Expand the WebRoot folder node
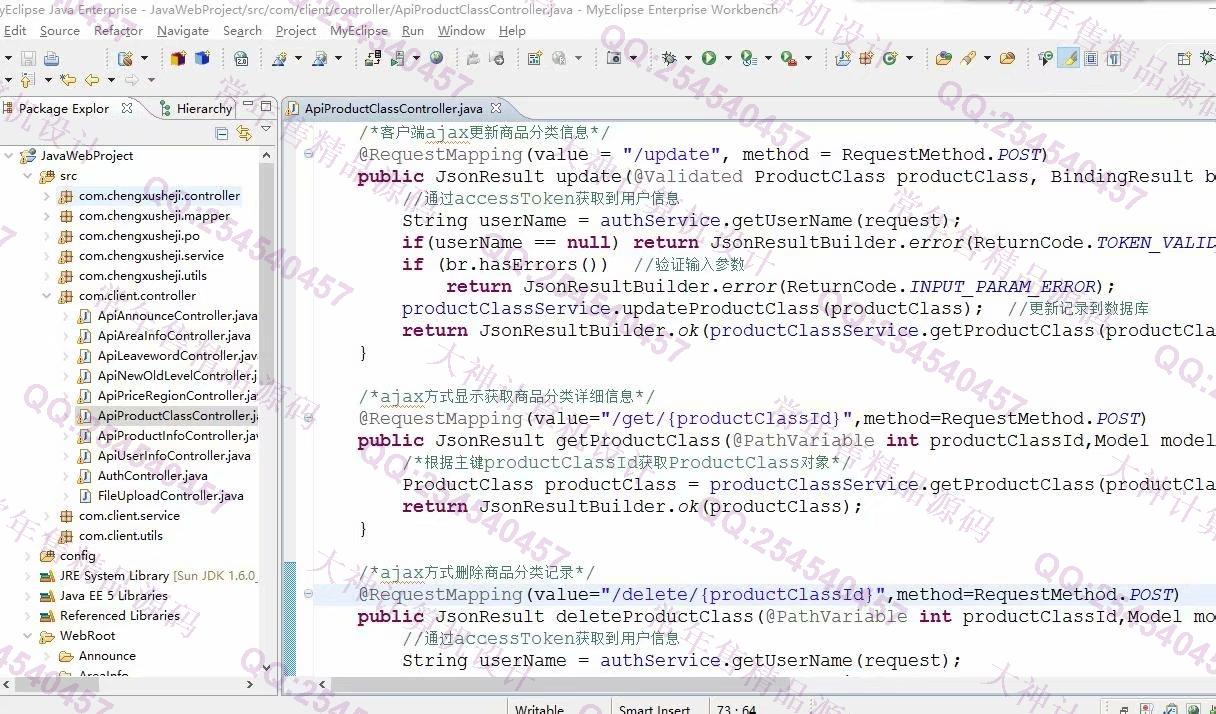 click(x=28, y=636)
